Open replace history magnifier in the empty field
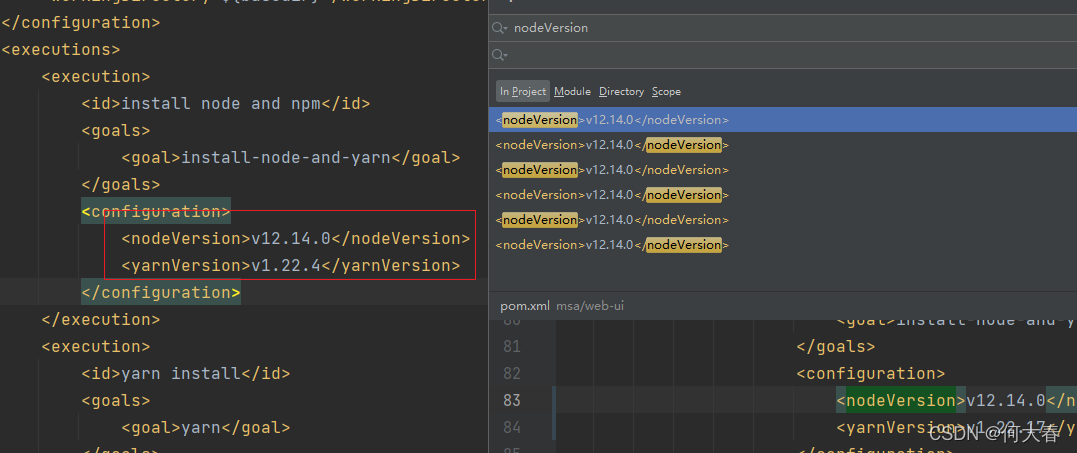The width and height of the screenshot is (1077, 453). (x=499, y=55)
